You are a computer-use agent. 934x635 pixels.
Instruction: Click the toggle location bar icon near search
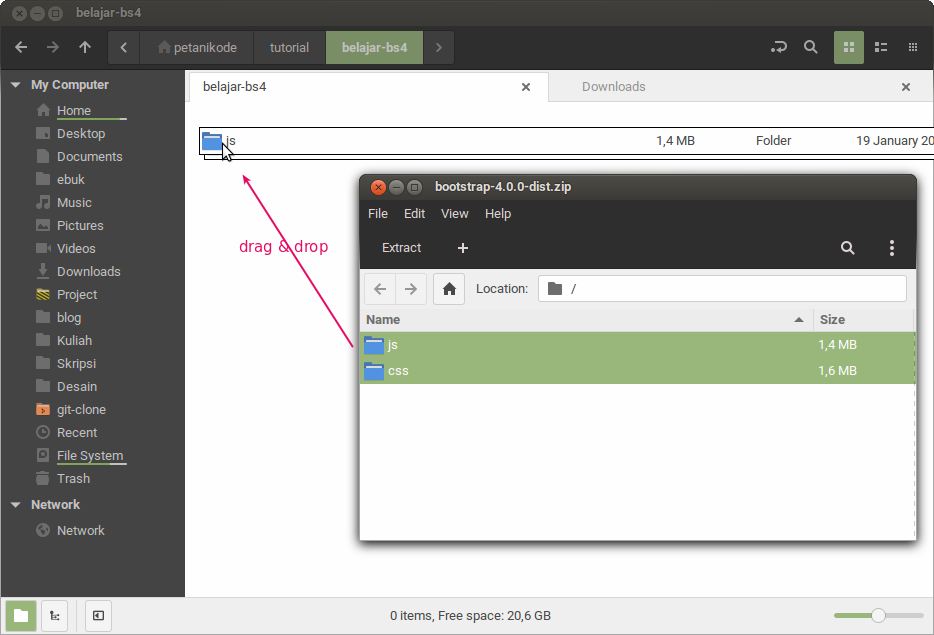[778, 47]
